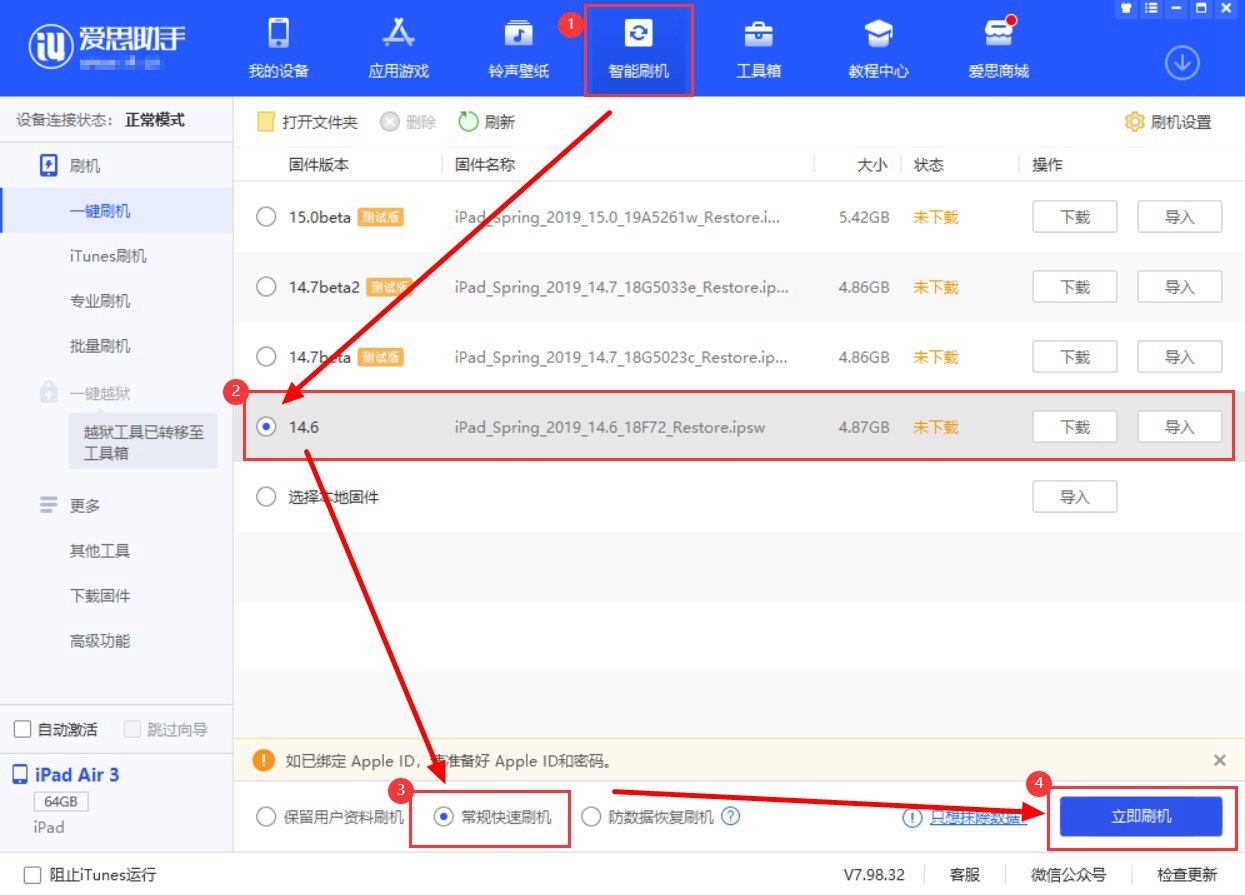Open the 铃声壁纸 (Ringtones & Wallpapers) section
The image size is (1245, 895).
point(517,47)
